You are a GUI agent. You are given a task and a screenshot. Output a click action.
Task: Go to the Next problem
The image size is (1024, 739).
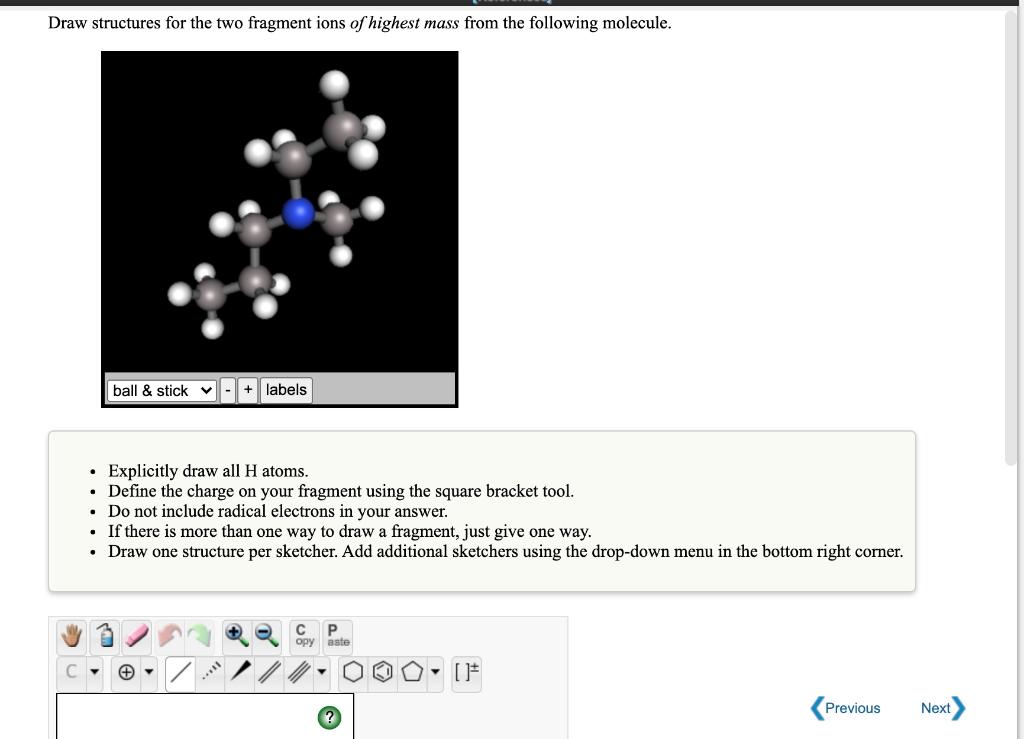939,708
